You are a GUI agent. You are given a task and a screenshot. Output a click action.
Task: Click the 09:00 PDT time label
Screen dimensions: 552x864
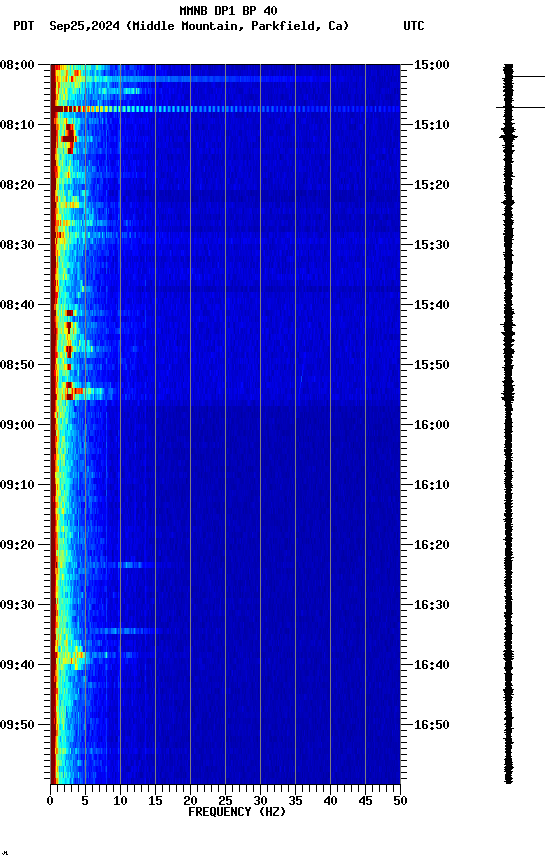coord(17,425)
